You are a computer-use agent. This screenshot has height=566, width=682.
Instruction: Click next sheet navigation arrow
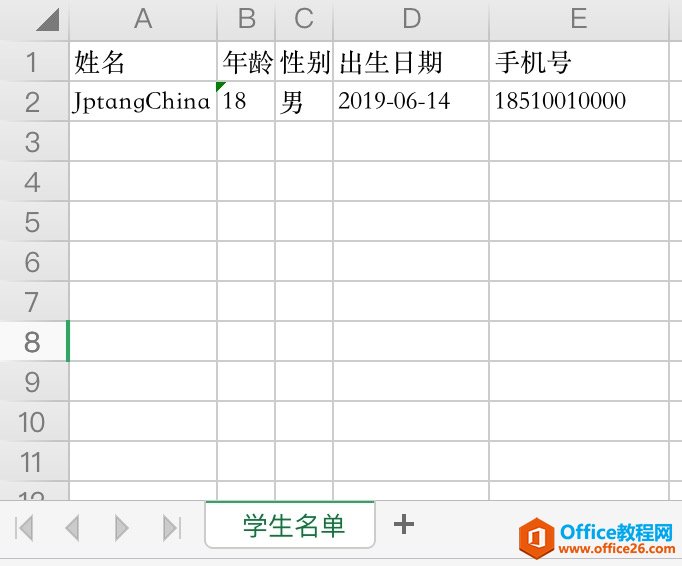(x=122, y=528)
